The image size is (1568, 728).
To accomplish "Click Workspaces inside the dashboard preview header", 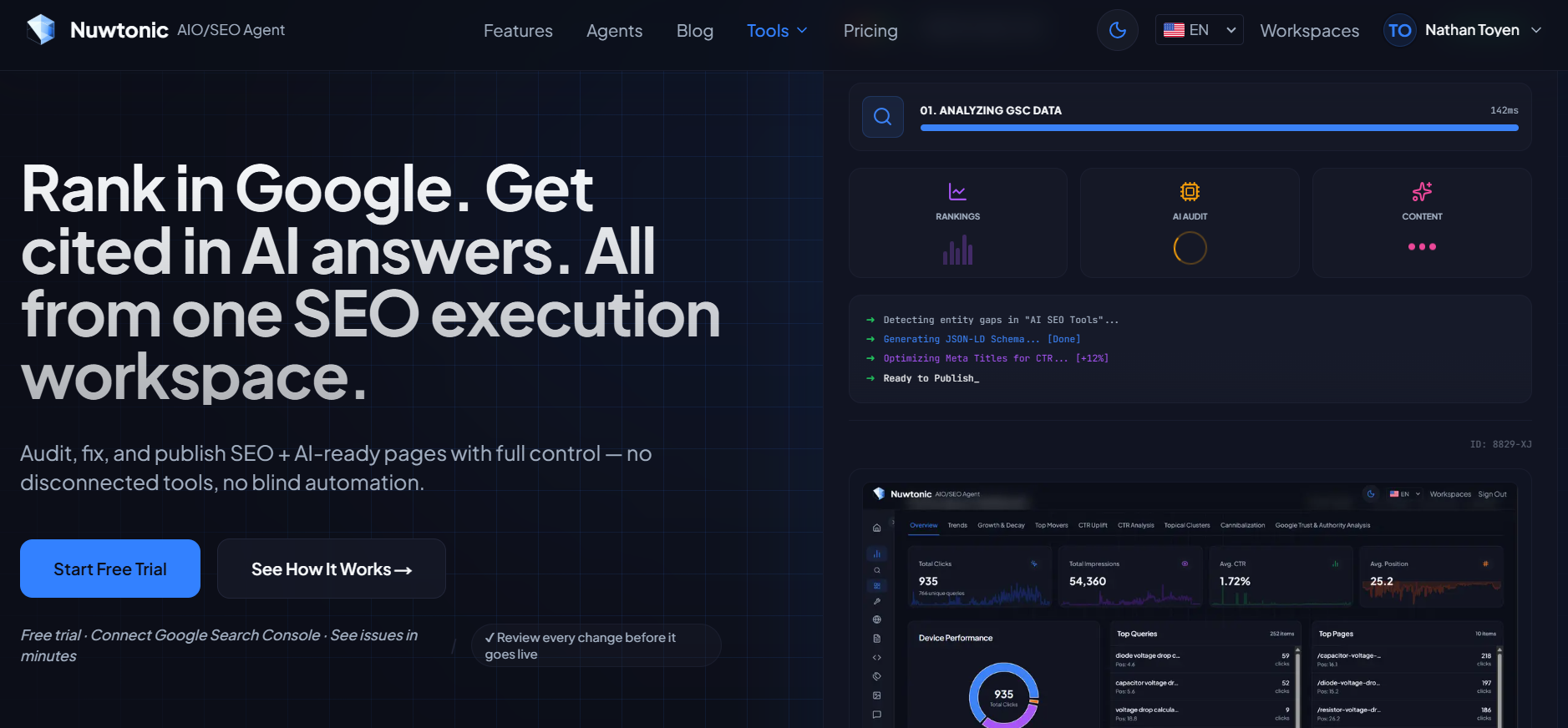I will point(1450,494).
